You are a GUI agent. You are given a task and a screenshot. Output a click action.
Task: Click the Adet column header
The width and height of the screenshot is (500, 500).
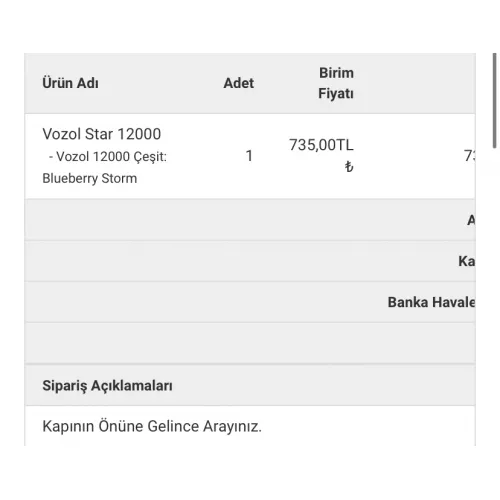239,83
